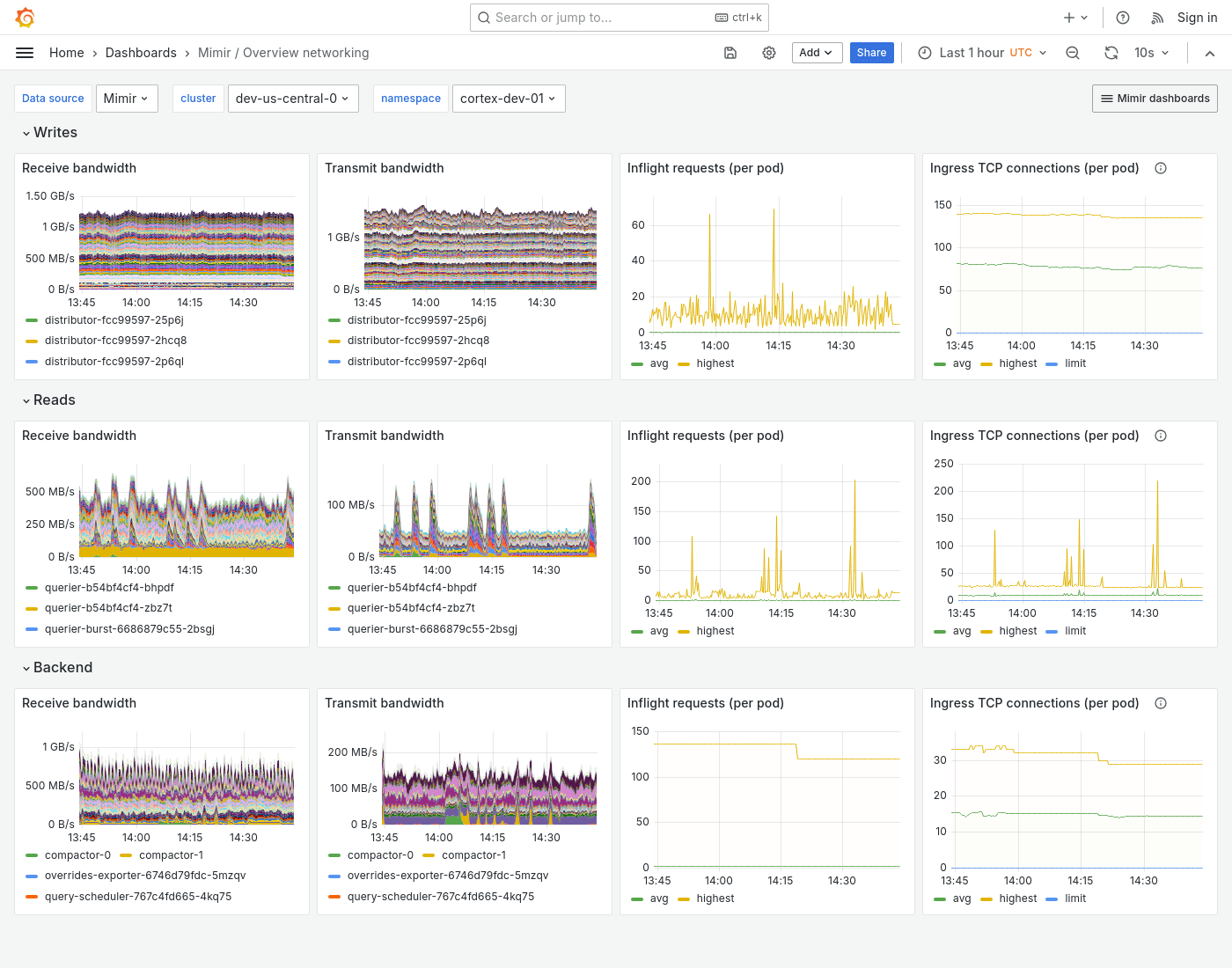Open the main navigation hamburger menu

click(x=25, y=53)
